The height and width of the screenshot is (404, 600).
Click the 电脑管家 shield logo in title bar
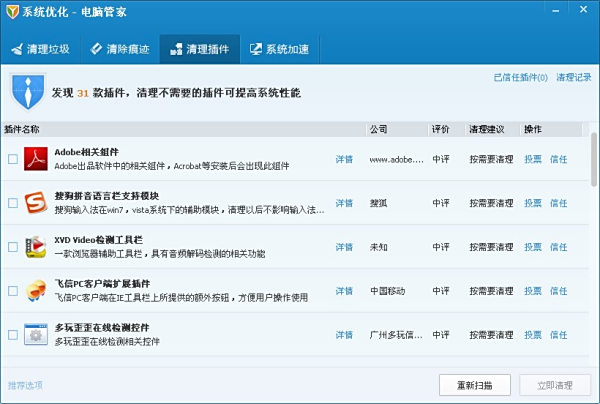coord(12,12)
